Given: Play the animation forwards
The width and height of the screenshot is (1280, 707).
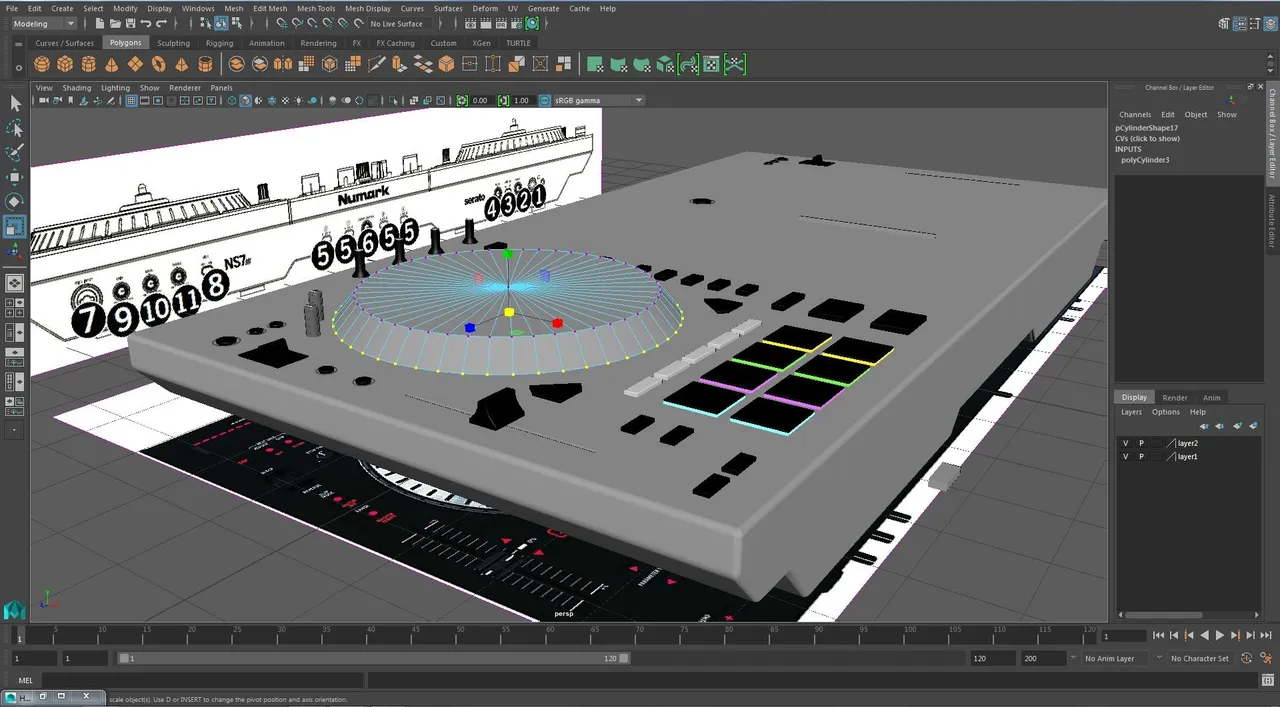Looking at the screenshot, I should [1220, 635].
